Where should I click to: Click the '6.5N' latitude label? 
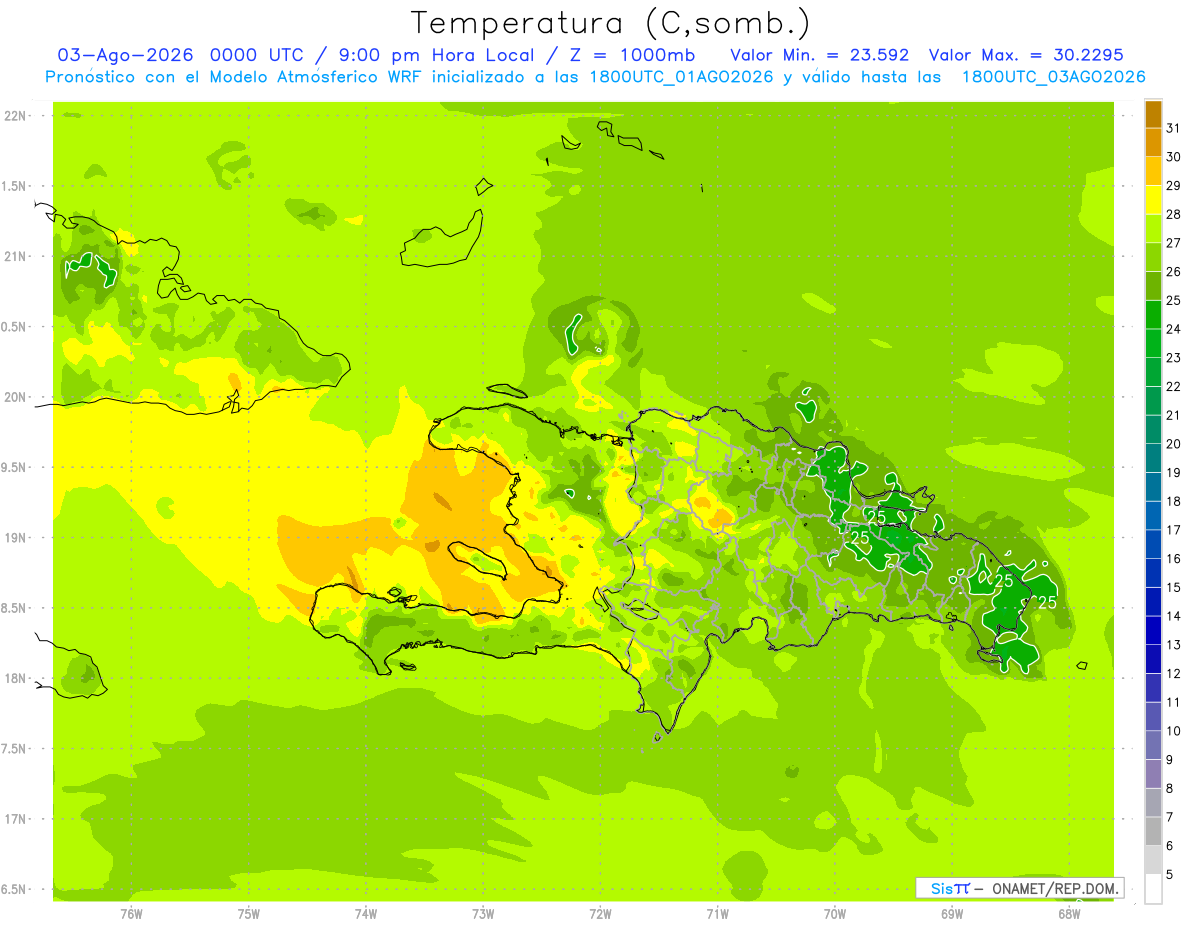coord(13,890)
